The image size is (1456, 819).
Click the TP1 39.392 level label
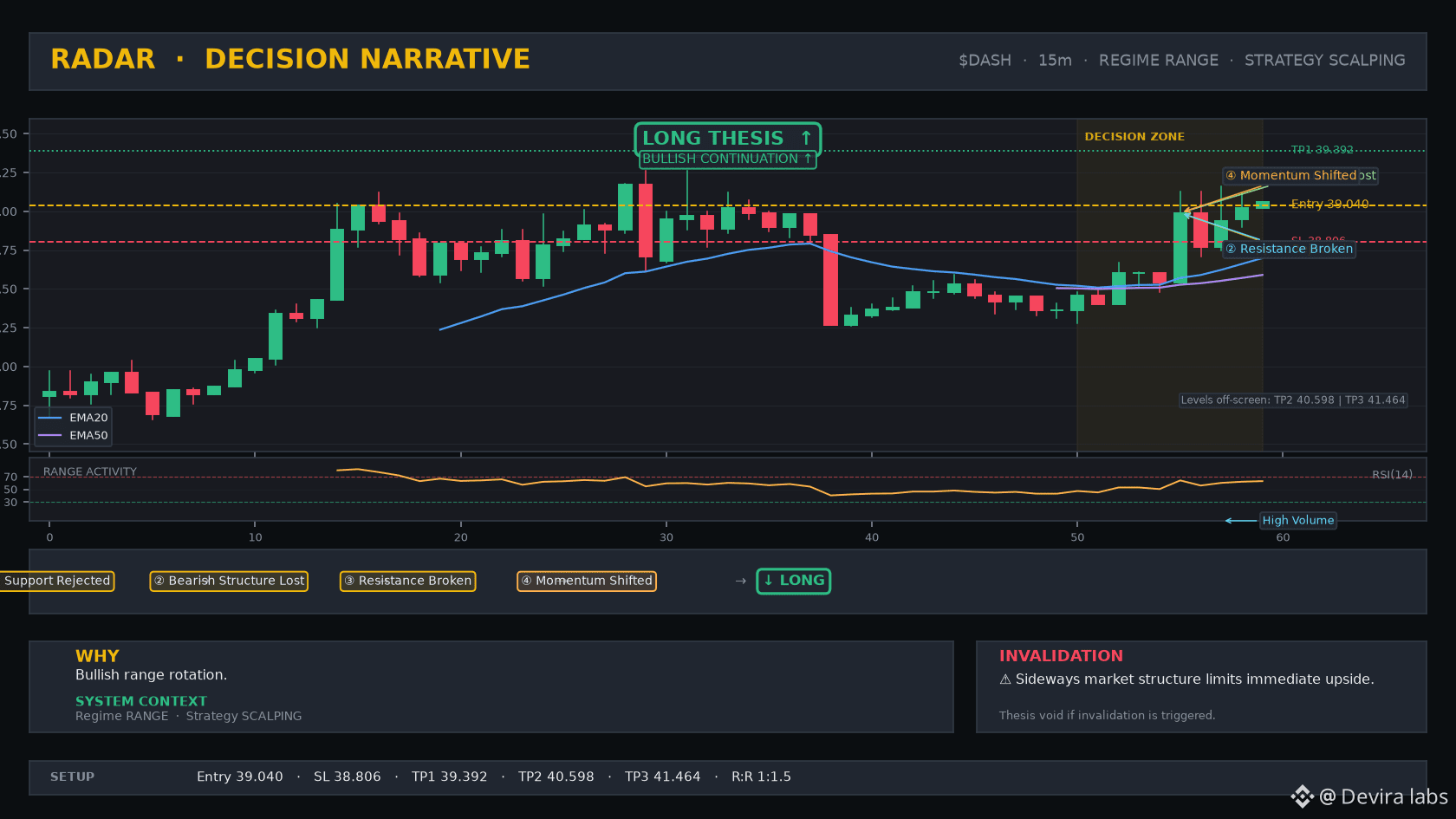[x=1322, y=150]
